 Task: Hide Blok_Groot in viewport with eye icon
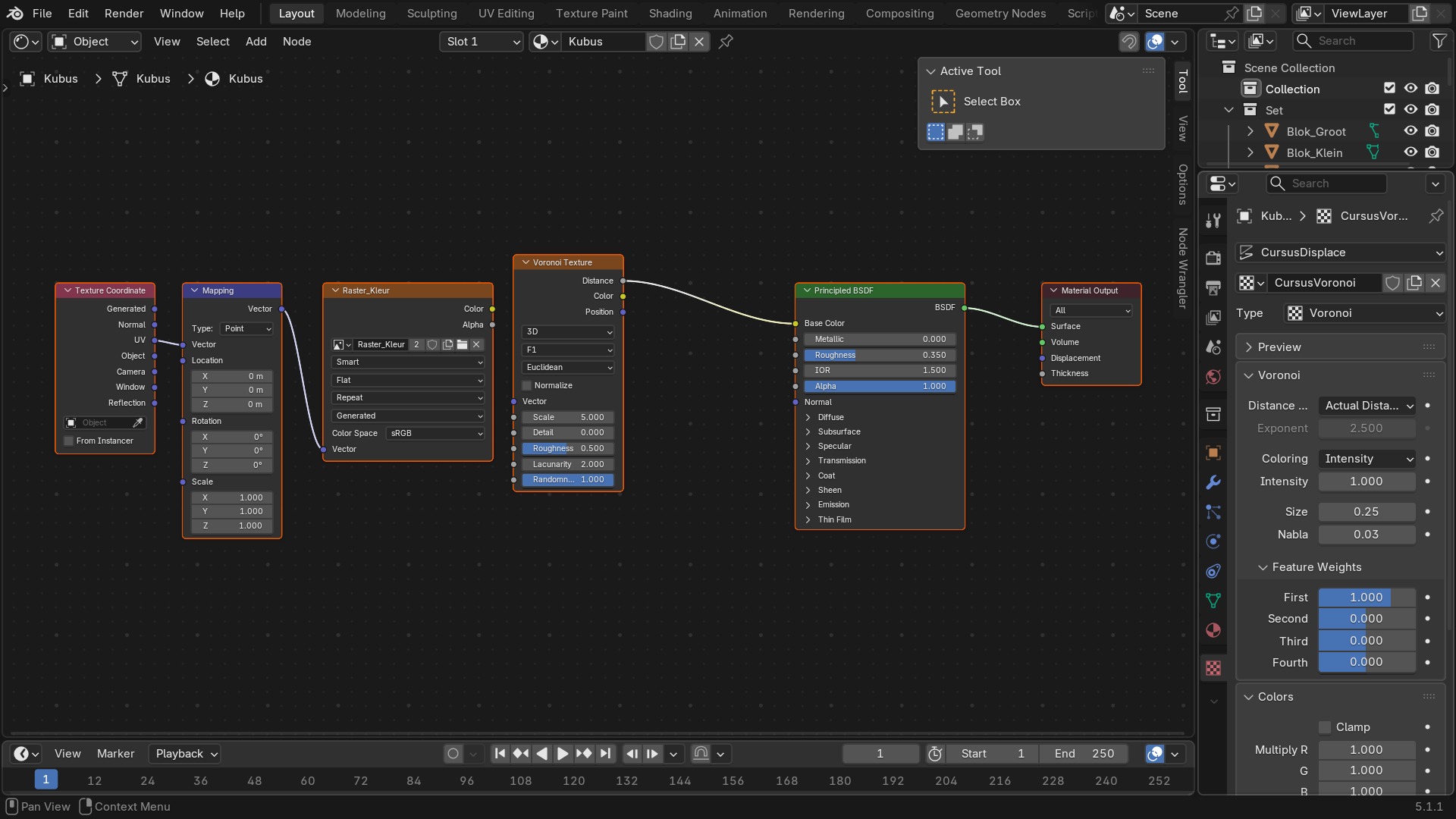tap(1410, 131)
